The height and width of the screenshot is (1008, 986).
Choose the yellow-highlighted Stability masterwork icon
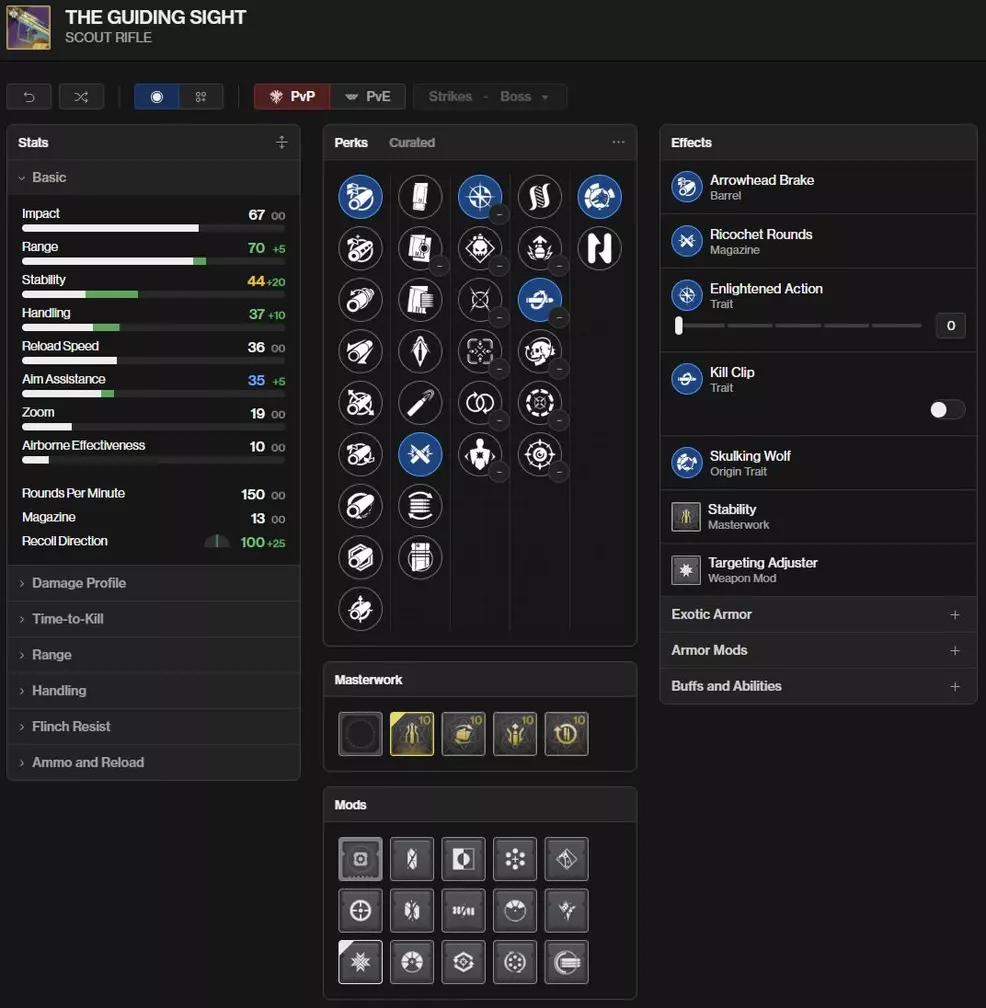tap(412, 734)
